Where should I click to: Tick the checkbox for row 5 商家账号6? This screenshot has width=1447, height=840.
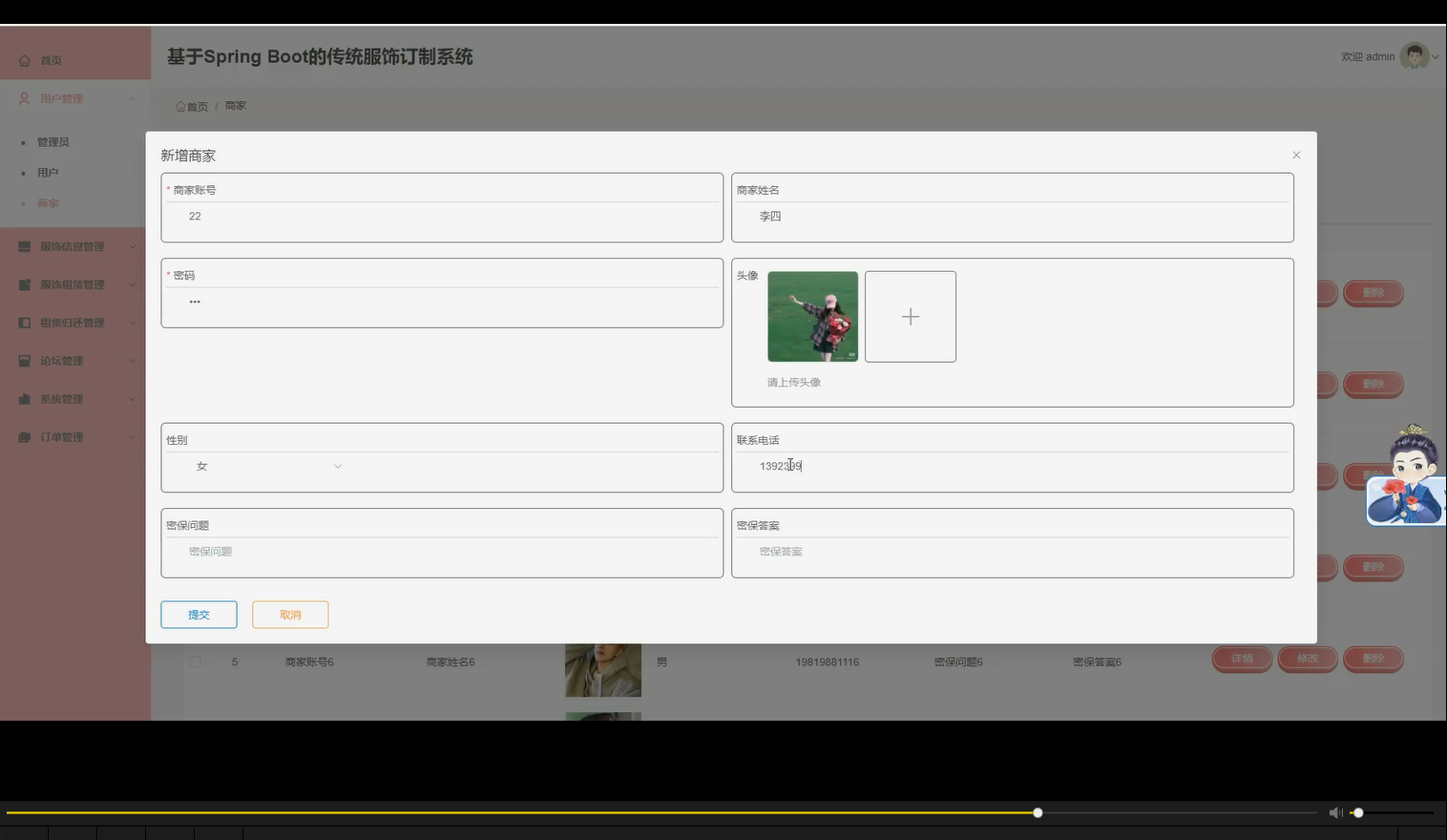(196, 661)
